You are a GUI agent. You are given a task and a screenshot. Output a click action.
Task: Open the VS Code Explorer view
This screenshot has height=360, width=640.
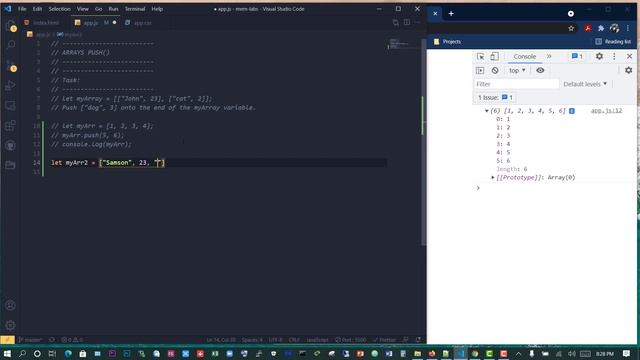11,26
